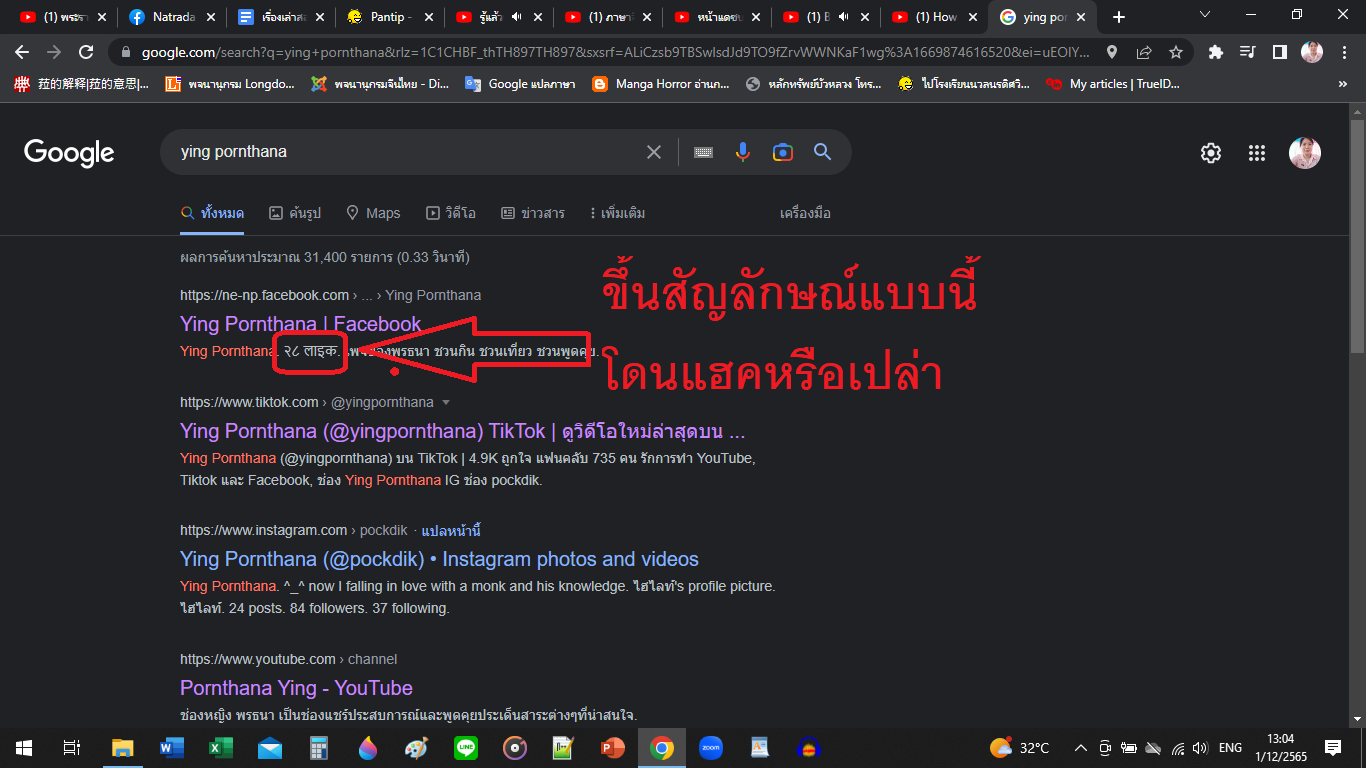Open Windows notification center
Screen dimensions: 1366x768
pyautogui.click(x=1333, y=748)
